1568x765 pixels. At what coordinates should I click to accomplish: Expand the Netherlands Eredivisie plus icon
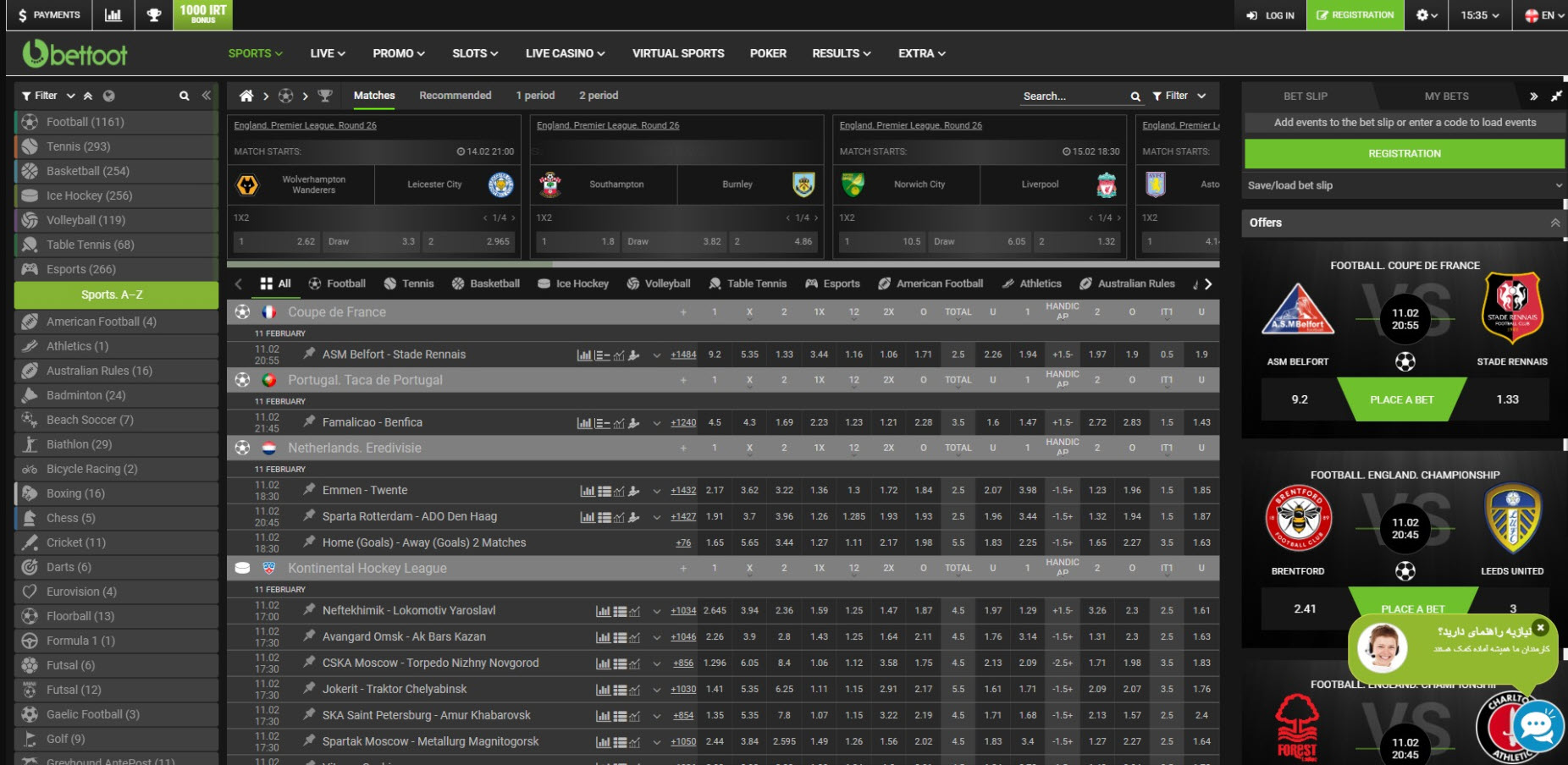(683, 448)
